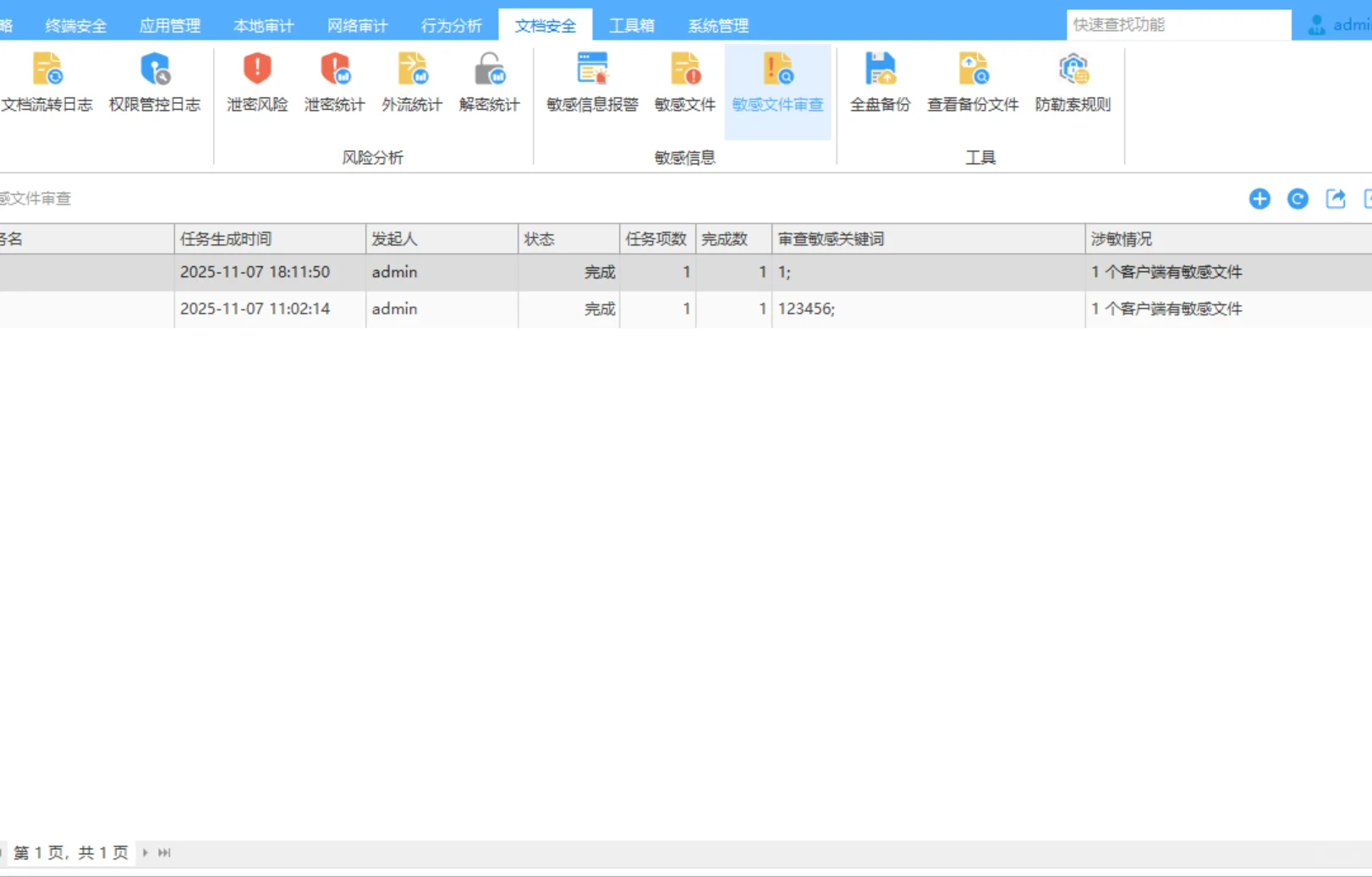Open 查看备份文件 viewer
Viewport: 1372px width, 877px height.
973,80
